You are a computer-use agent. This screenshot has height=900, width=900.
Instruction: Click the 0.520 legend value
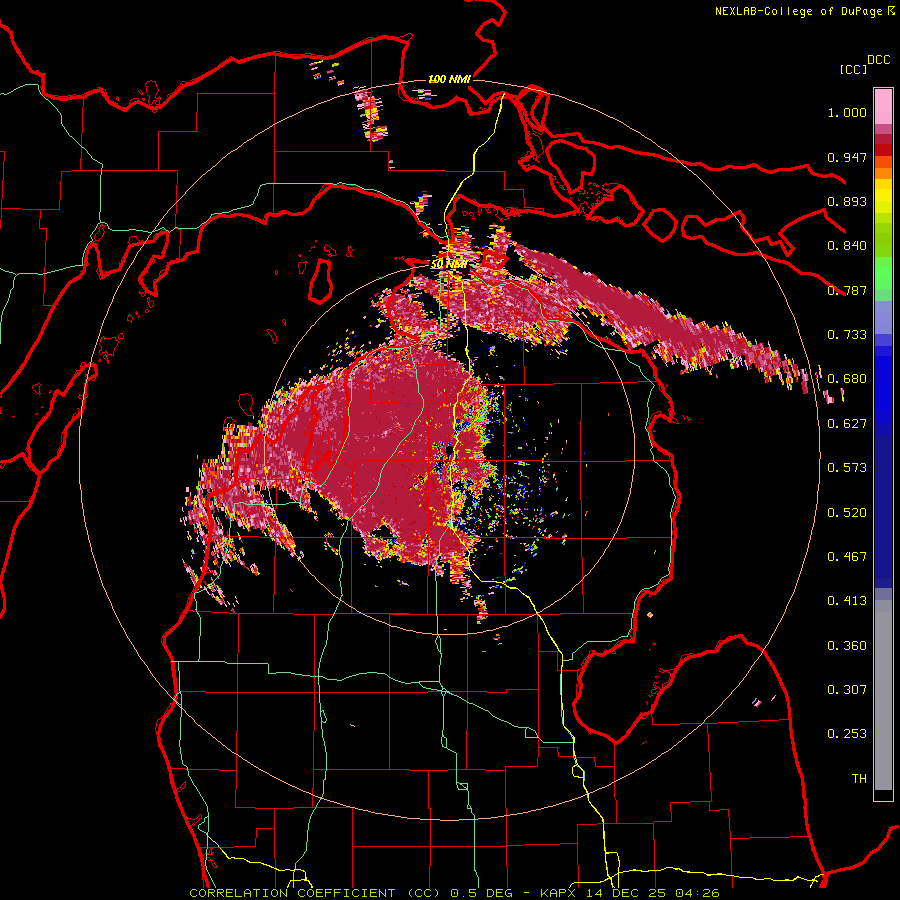click(x=847, y=513)
